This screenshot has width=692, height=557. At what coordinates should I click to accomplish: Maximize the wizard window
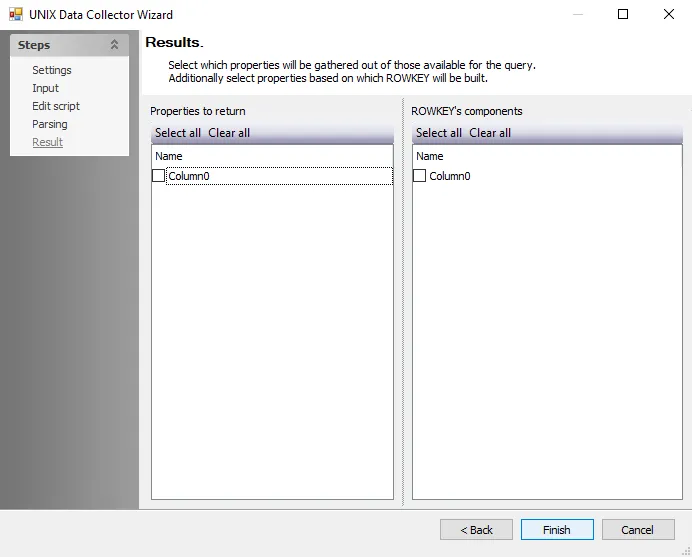[623, 14]
